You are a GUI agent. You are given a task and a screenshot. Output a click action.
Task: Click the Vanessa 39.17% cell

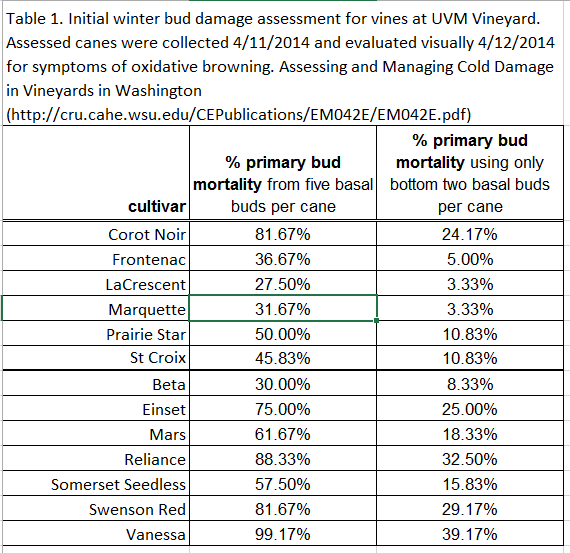[470, 533]
